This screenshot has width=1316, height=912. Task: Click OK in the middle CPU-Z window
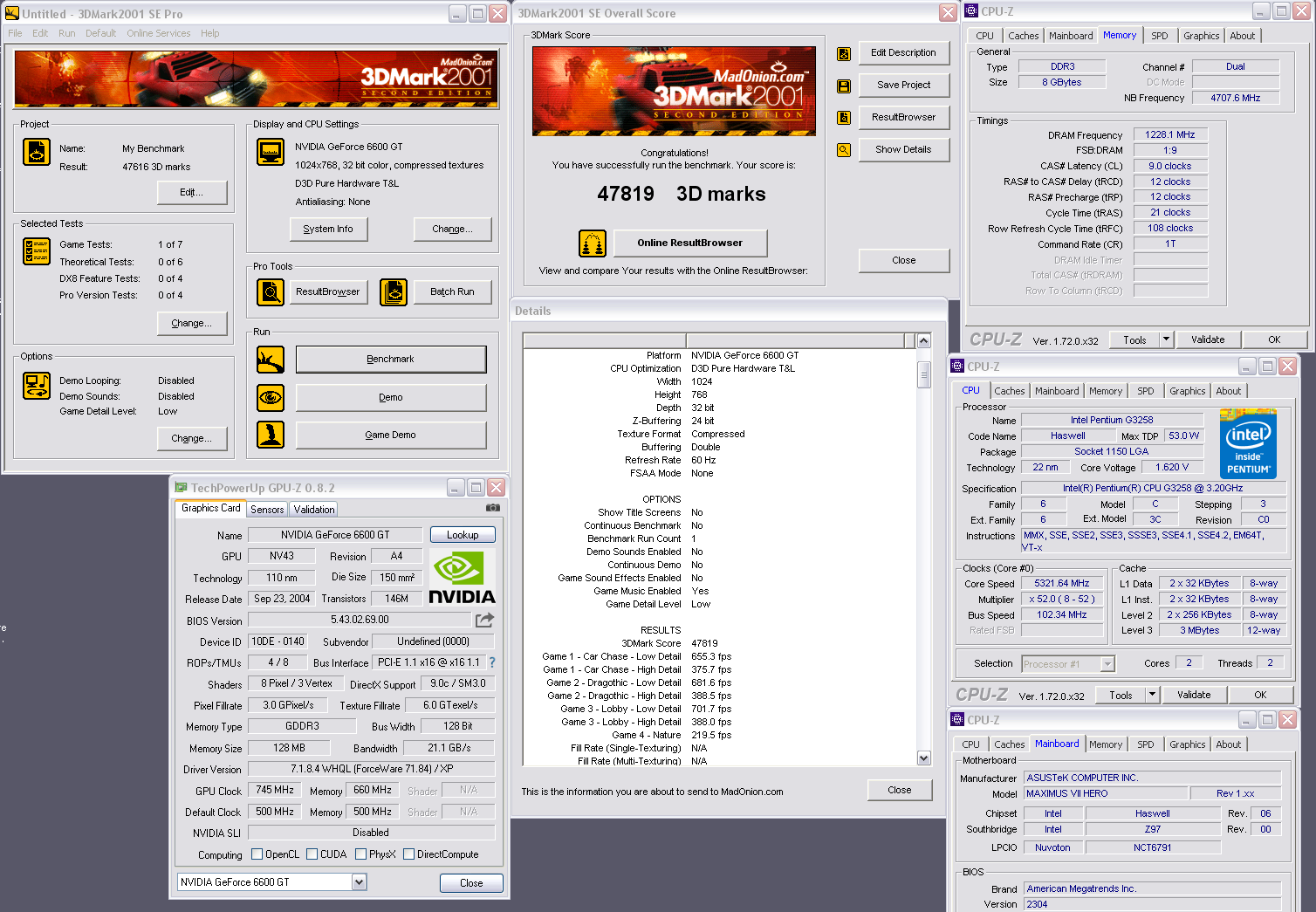point(1260,695)
